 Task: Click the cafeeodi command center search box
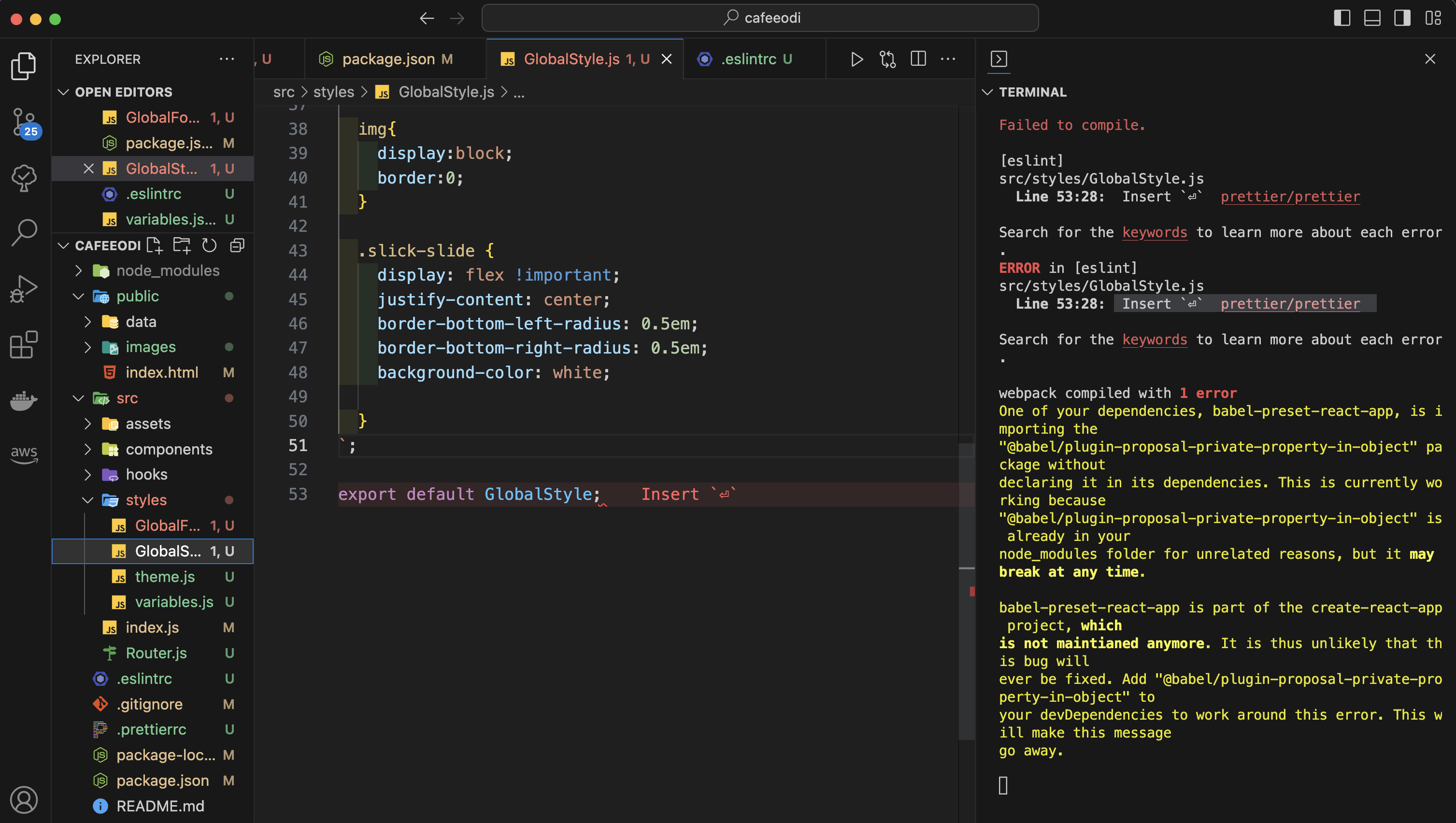click(x=760, y=18)
